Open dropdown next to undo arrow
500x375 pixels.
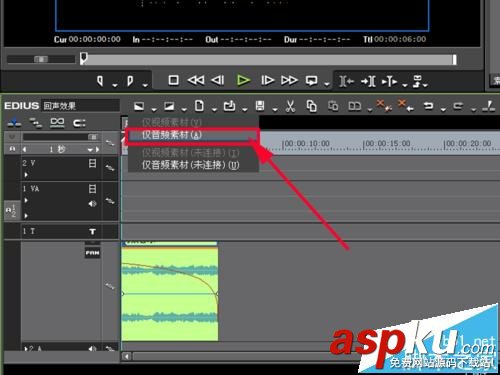(443, 109)
